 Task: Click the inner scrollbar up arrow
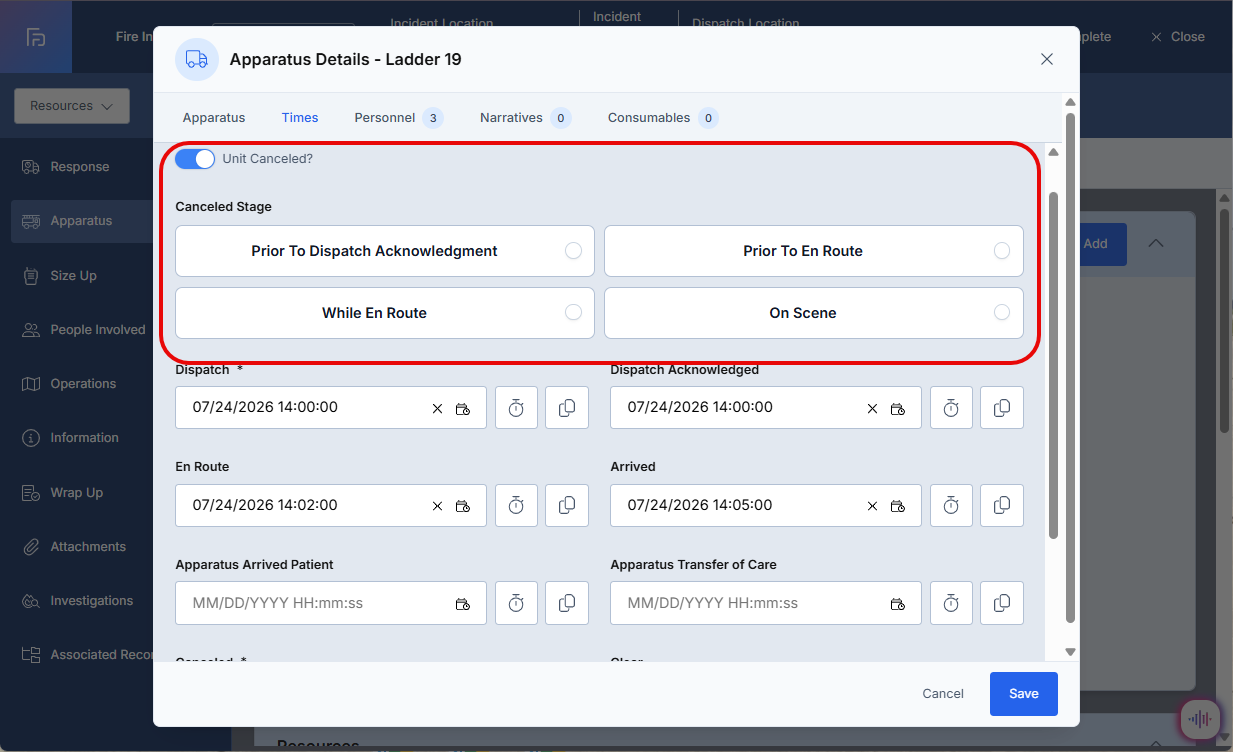[x=1053, y=152]
